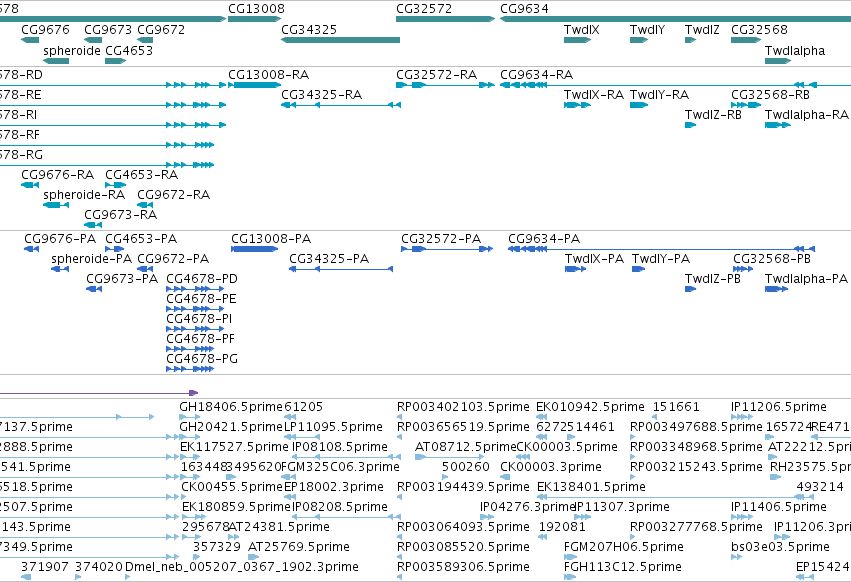Select the CG34325-RA transcript label
The width and height of the screenshot is (851, 582).
[321, 95]
